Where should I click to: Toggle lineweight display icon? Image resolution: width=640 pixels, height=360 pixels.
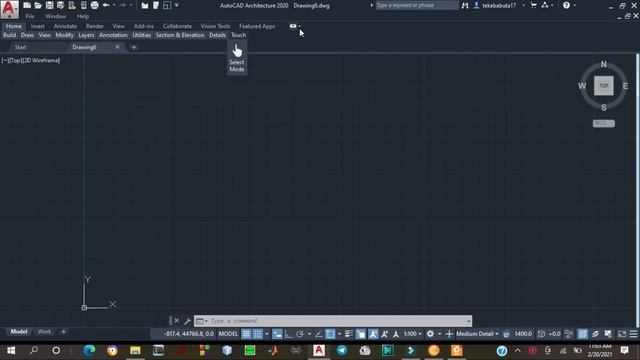[x=349, y=334]
